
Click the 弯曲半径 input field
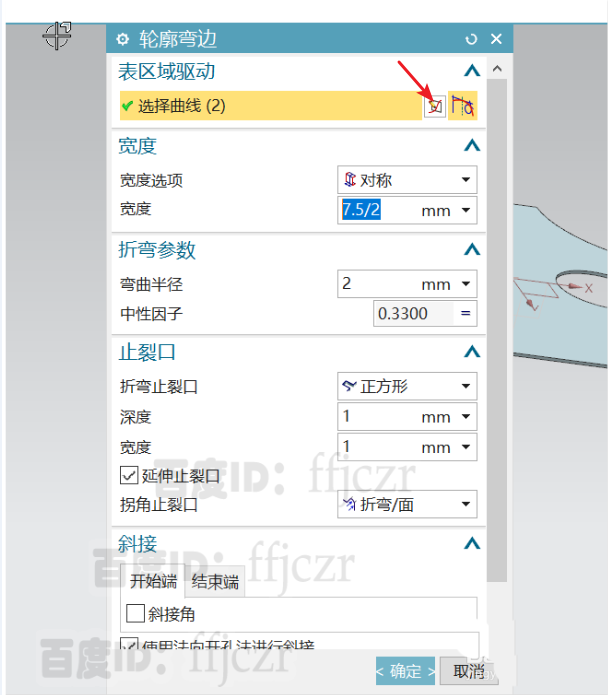tap(407, 284)
